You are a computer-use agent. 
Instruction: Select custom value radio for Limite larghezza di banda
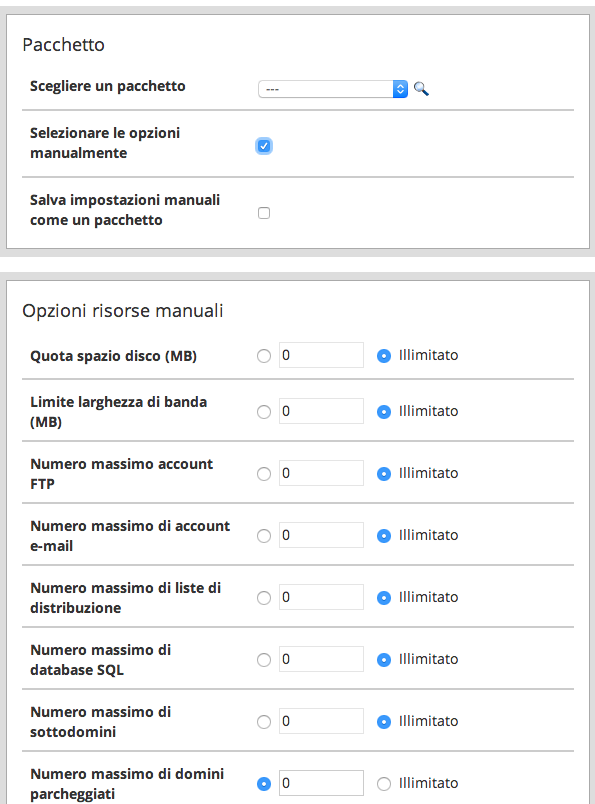coord(264,412)
